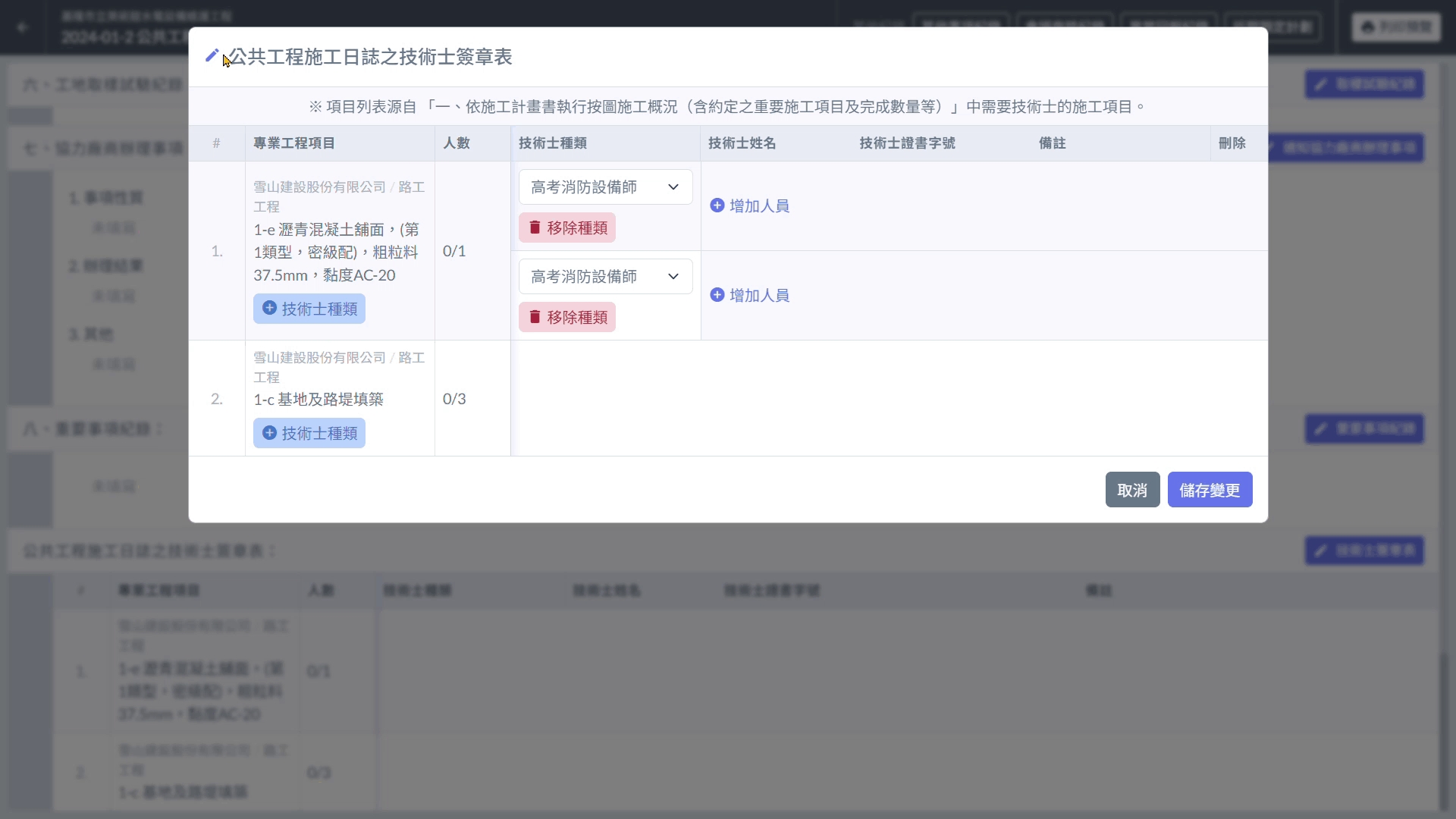Image resolution: width=1456 pixels, height=819 pixels.
Task: Click the 技術士種類 column header
Action: pyautogui.click(x=553, y=143)
